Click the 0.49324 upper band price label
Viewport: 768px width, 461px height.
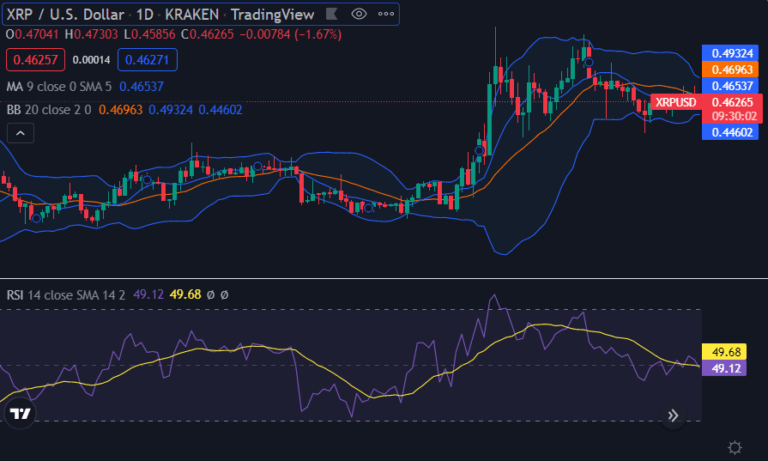click(x=730, y=53)
